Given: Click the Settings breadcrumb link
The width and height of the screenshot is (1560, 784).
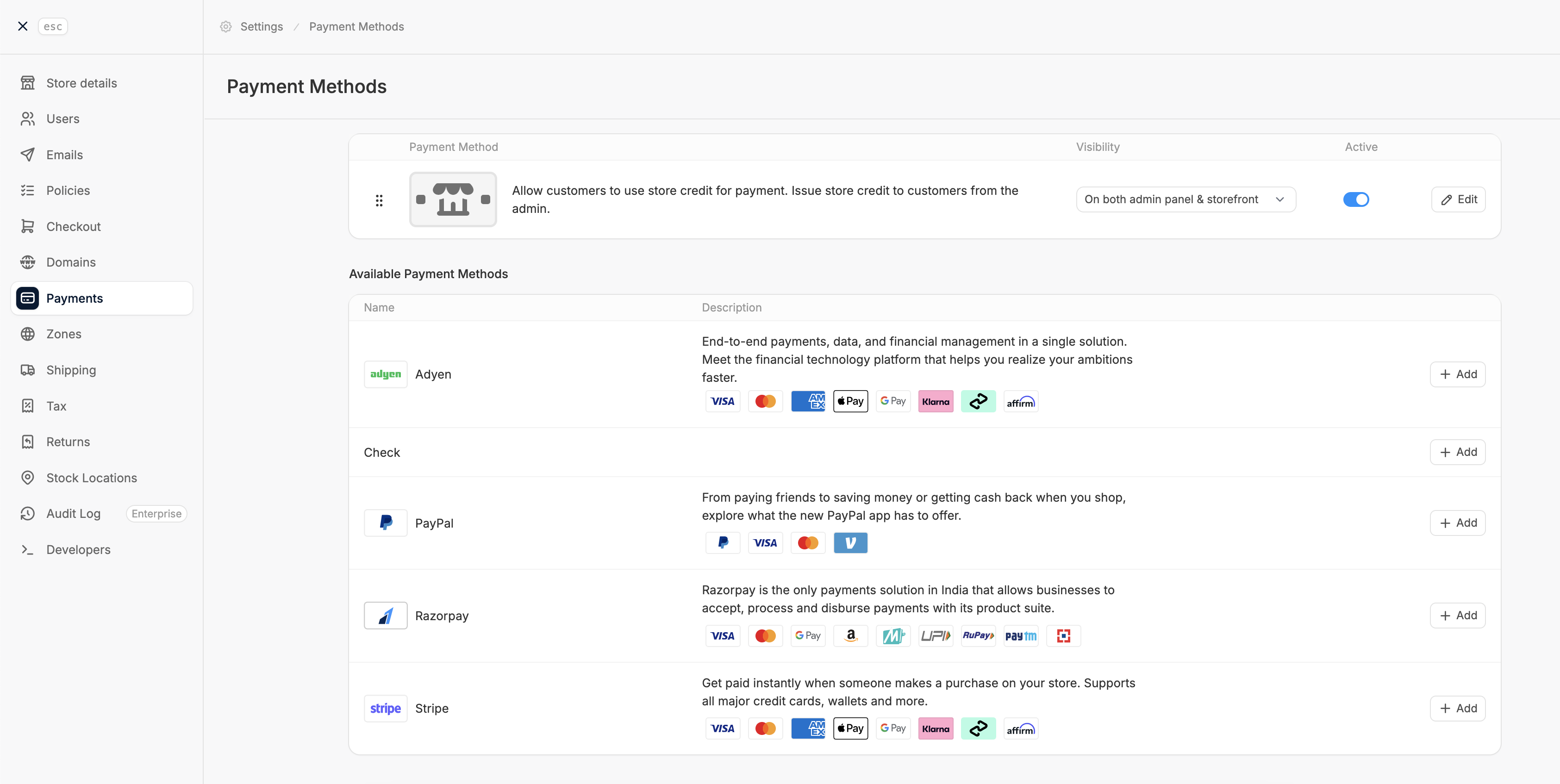Looking at the screenshot, I should click(x=261, y=27).
